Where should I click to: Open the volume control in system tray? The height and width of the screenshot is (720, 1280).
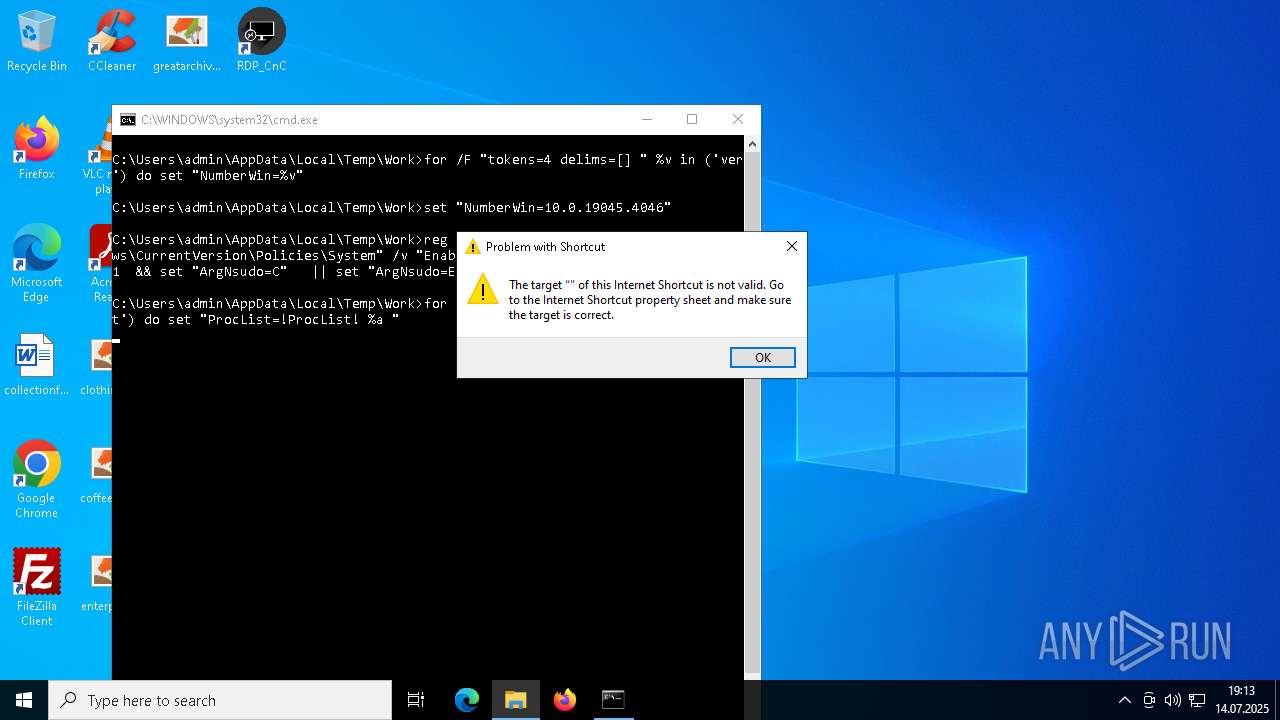pos(1173,700)
